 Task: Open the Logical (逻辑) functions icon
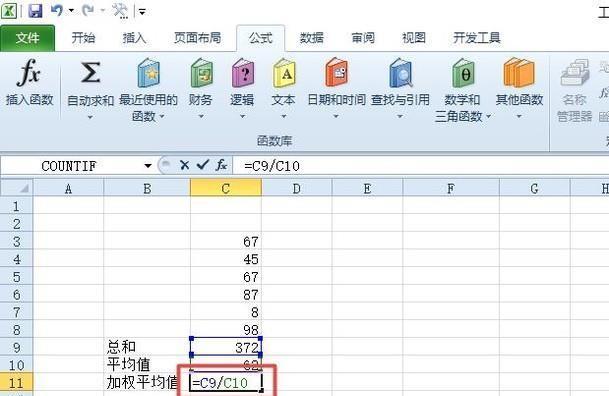[243, 73]
